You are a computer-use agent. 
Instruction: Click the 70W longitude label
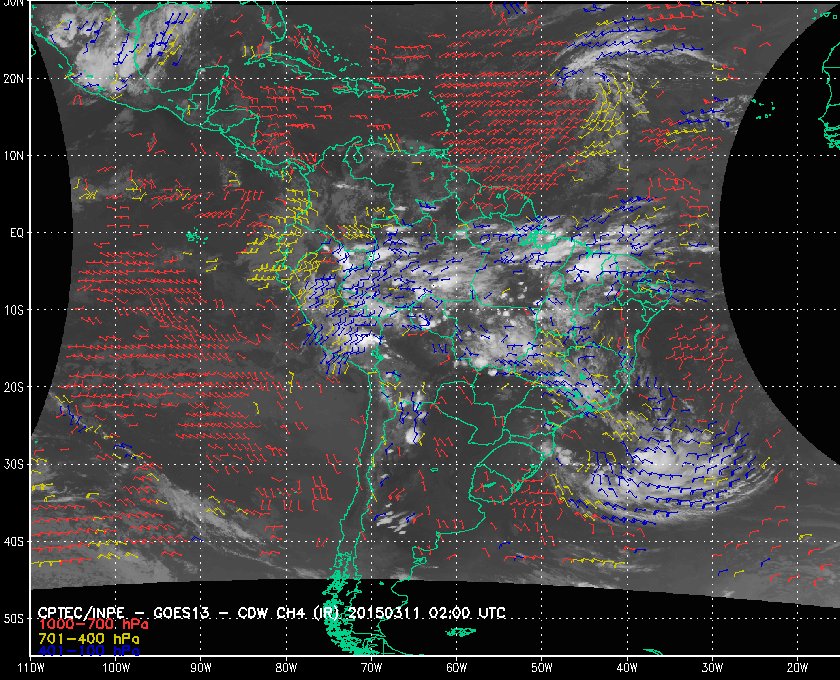[x=371, y=667]
